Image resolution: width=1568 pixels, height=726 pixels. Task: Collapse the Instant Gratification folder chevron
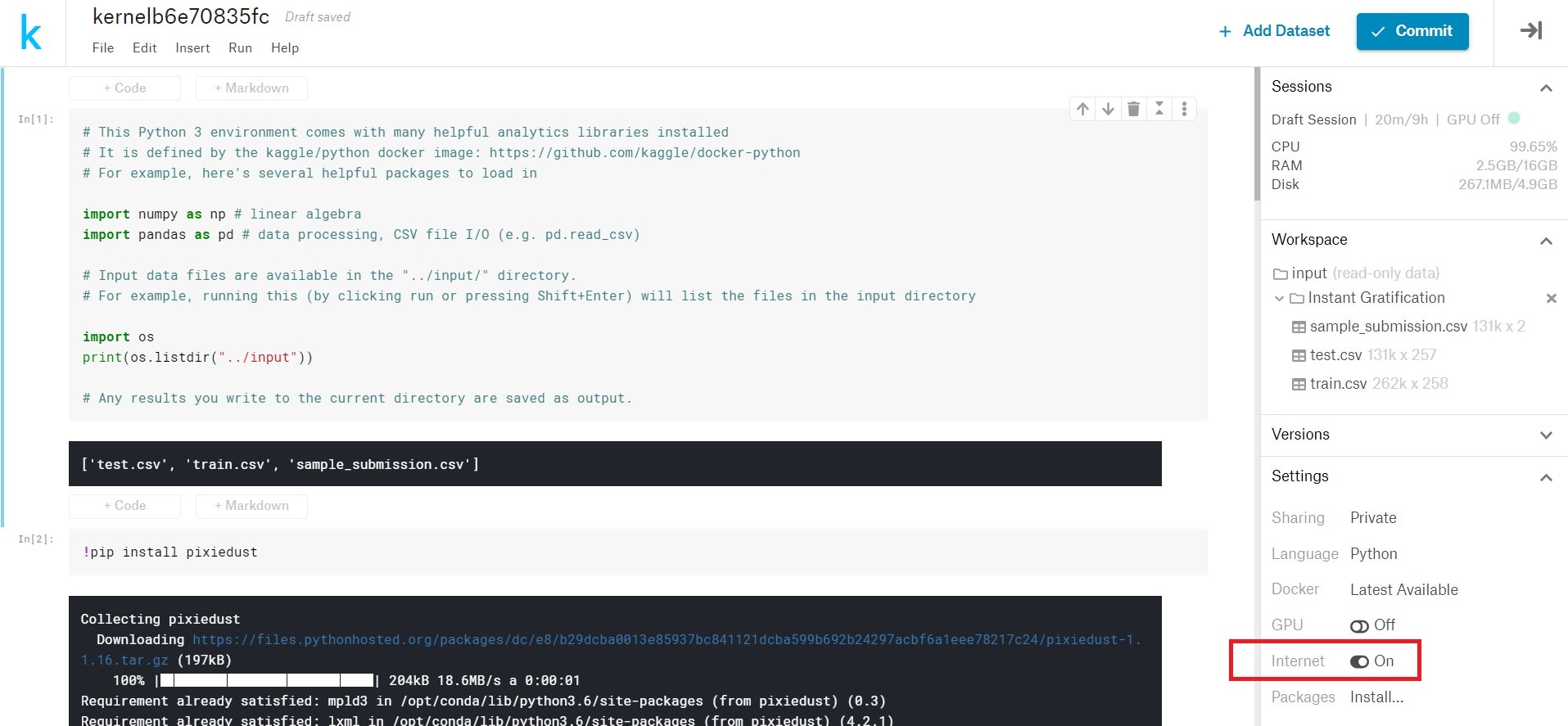coord(1279,299)
